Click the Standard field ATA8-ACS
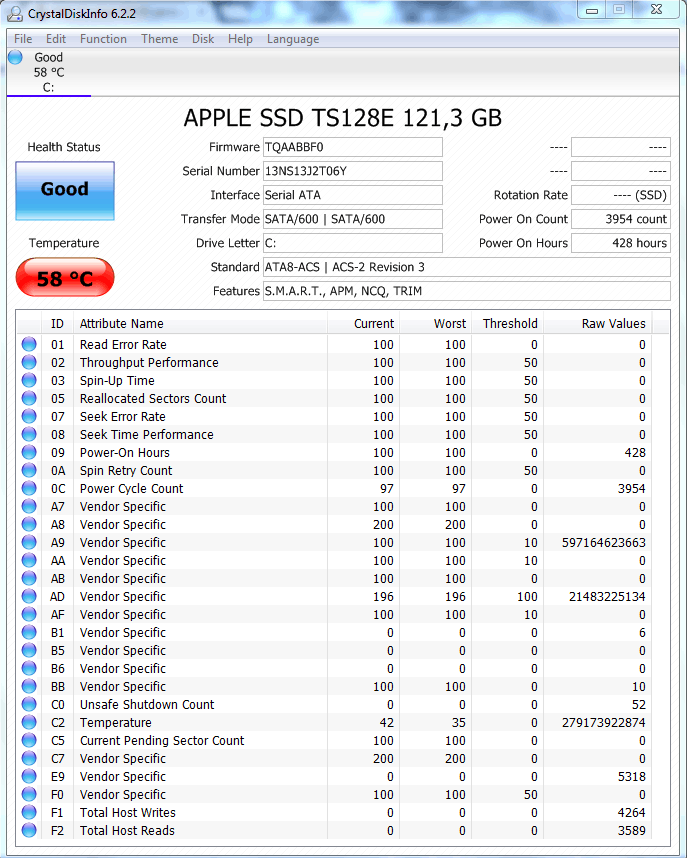This screenshot has width=687, height=858. point(466,267)
